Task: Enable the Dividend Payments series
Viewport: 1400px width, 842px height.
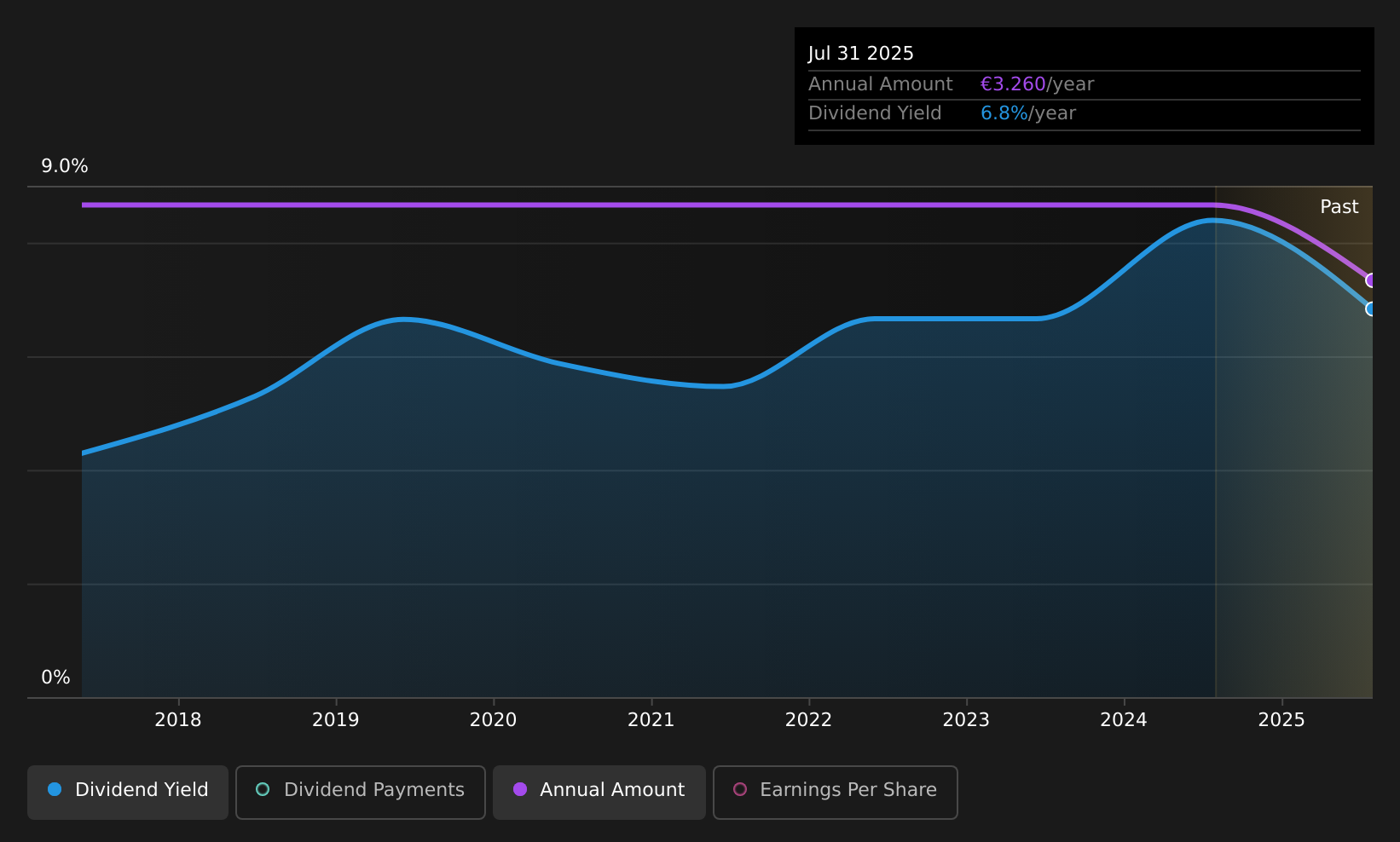Action: coord(361,792)
